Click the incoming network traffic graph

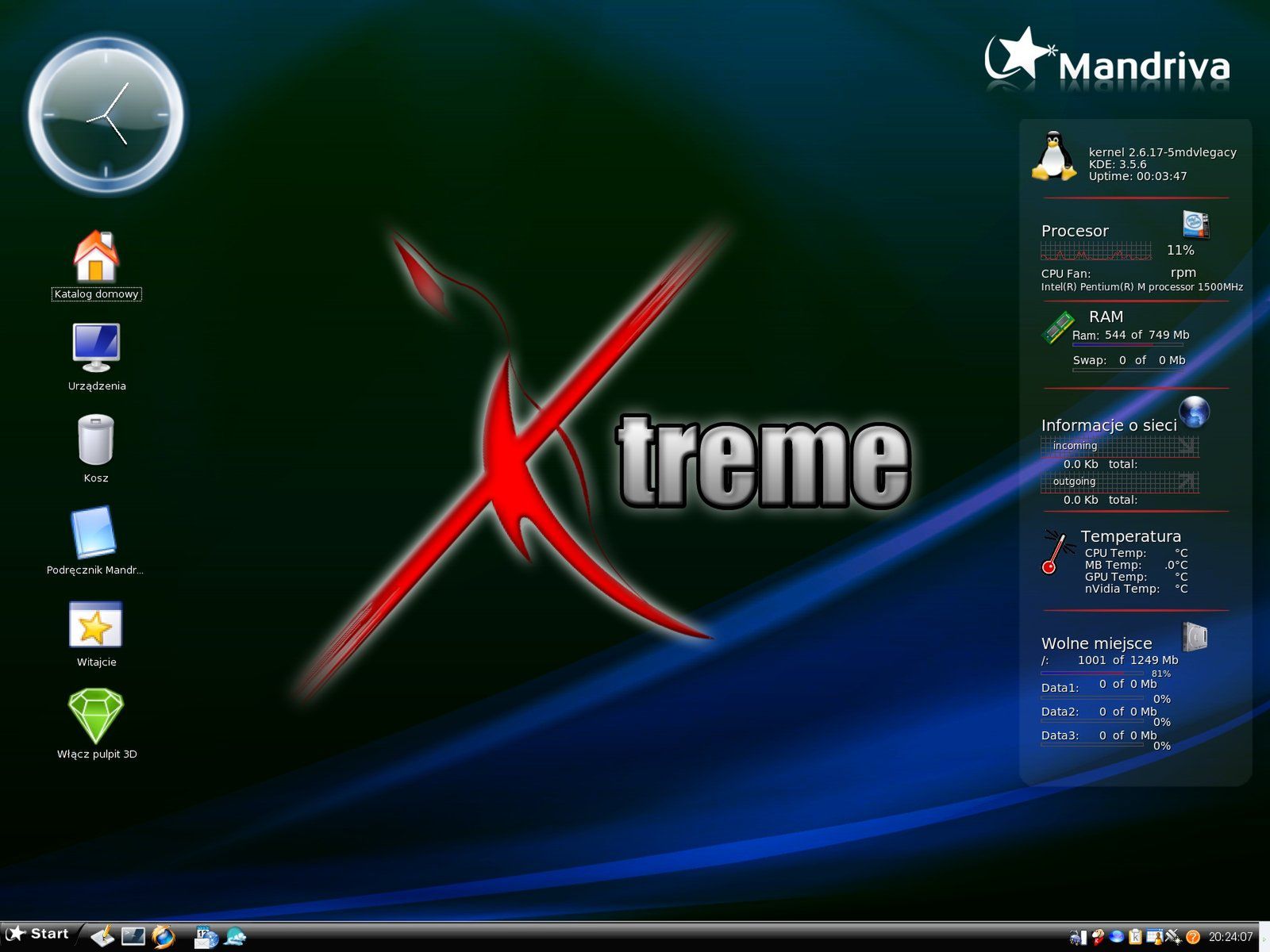coord(1119,446)
